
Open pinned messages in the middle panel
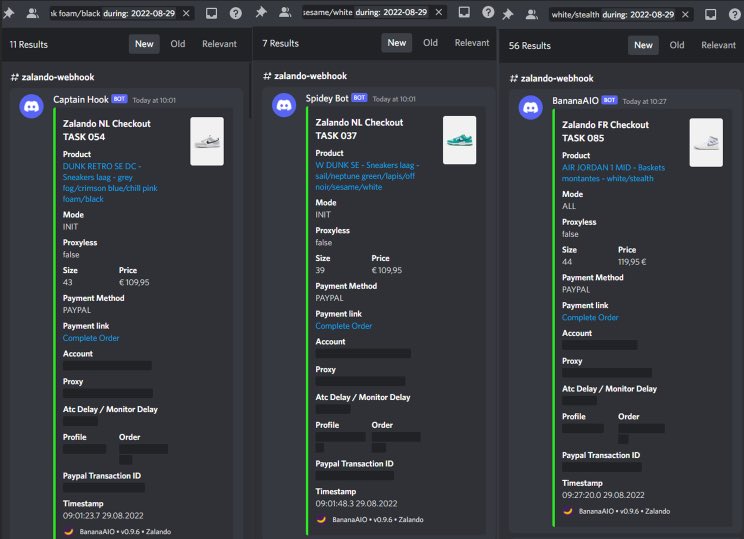tap(261, 12)
